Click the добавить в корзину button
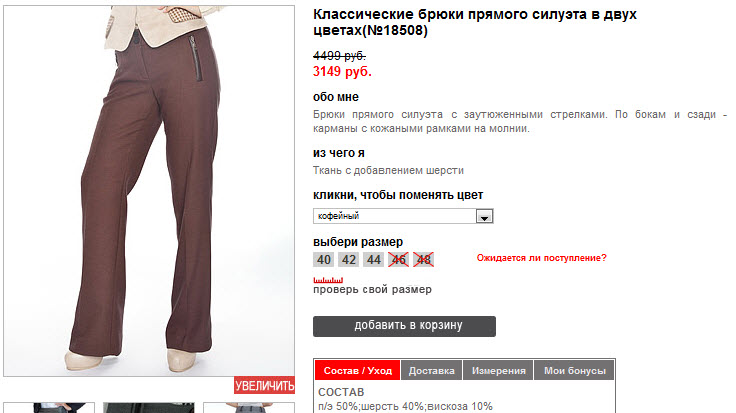 point(404,326)
